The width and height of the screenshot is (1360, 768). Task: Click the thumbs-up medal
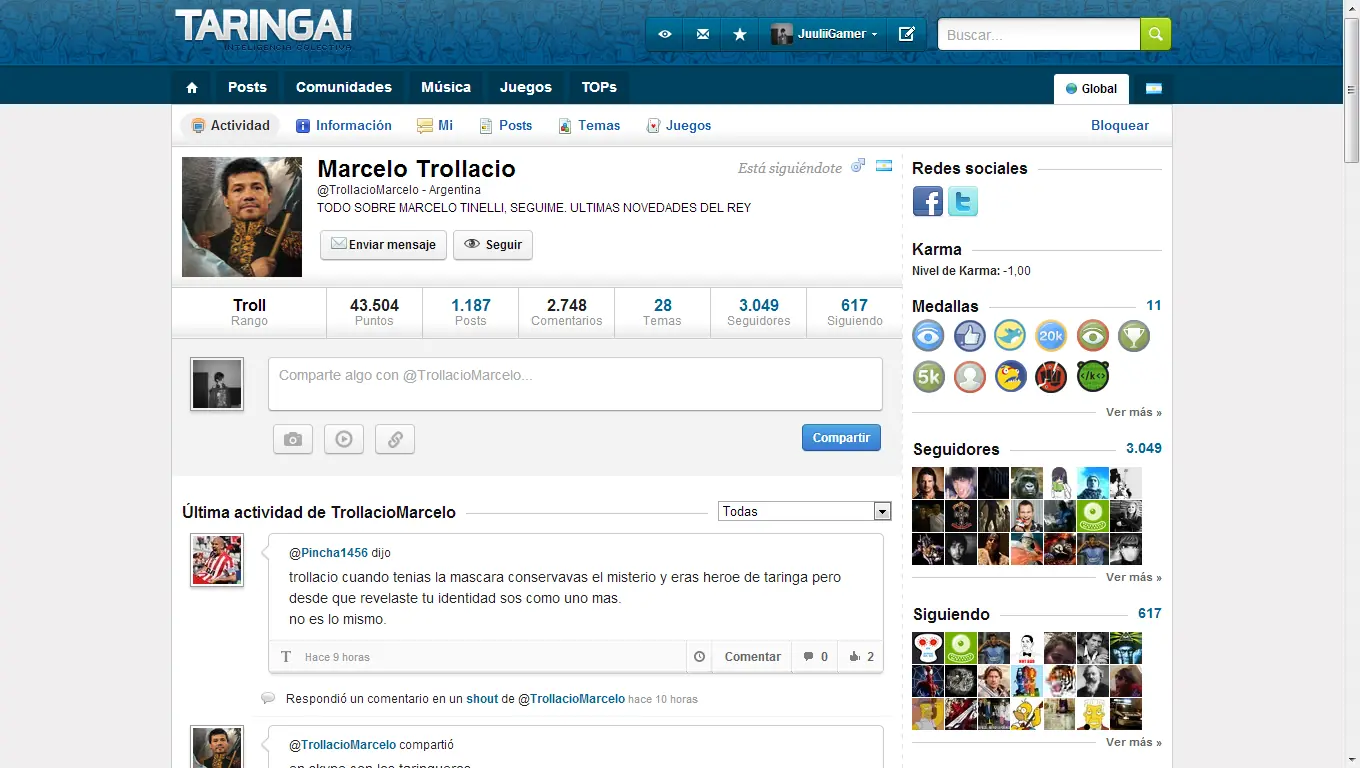coord(970,336)
